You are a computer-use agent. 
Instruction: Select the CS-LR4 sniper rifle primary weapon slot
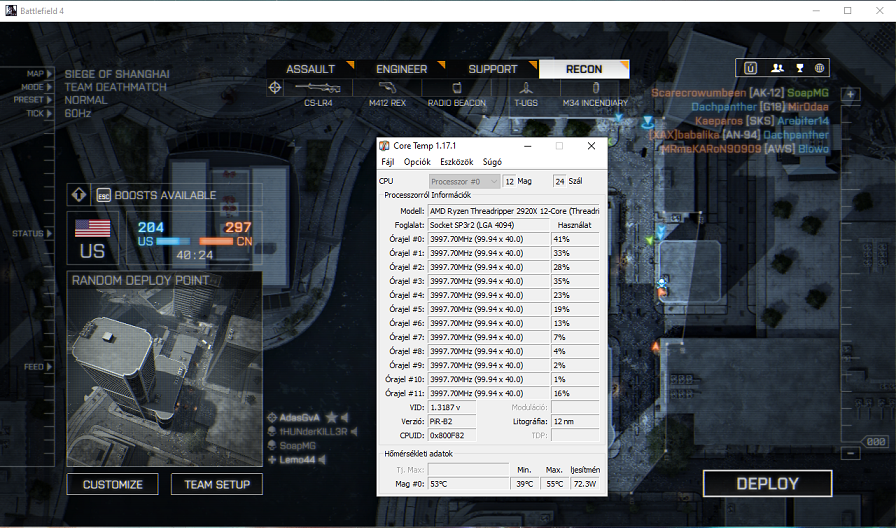318,94
